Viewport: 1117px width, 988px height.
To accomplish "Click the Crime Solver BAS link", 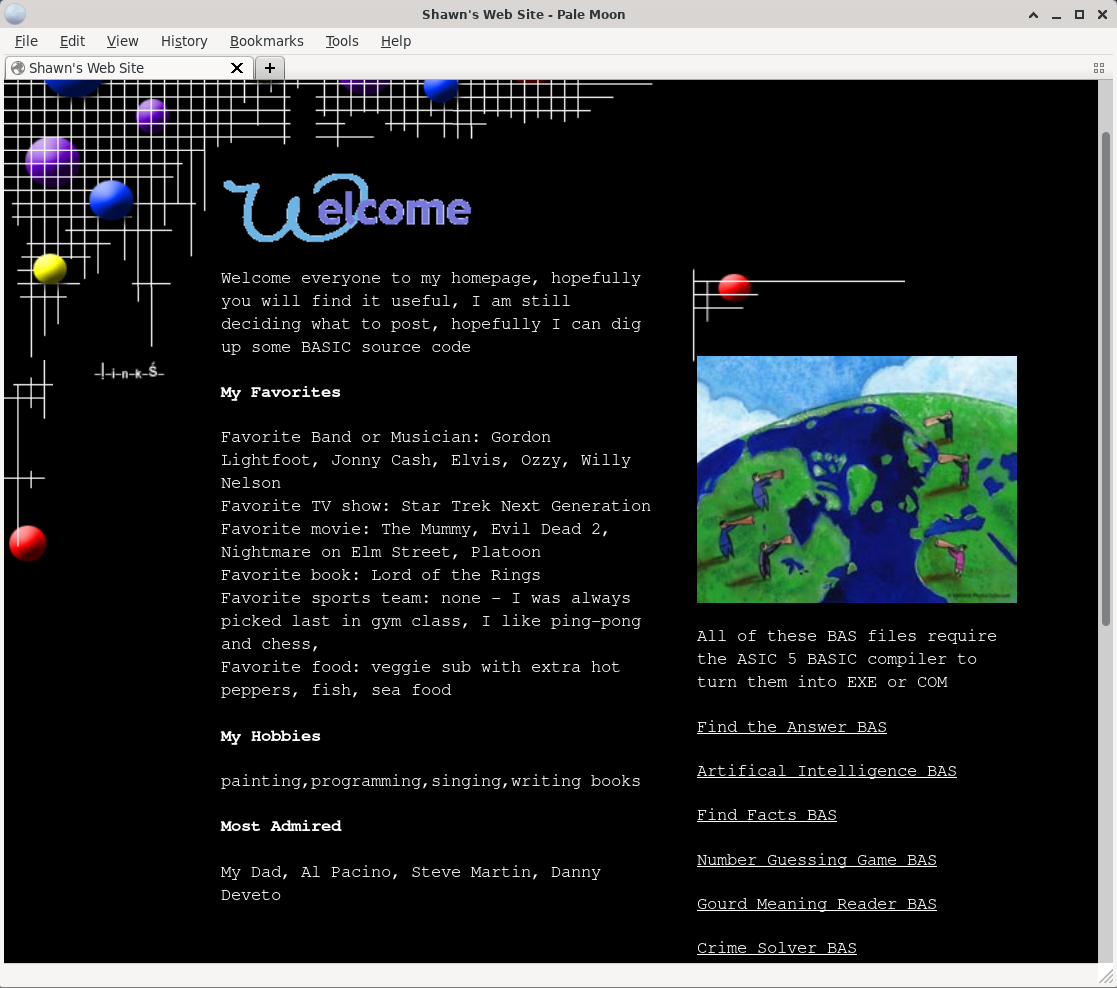I will 776,948.
